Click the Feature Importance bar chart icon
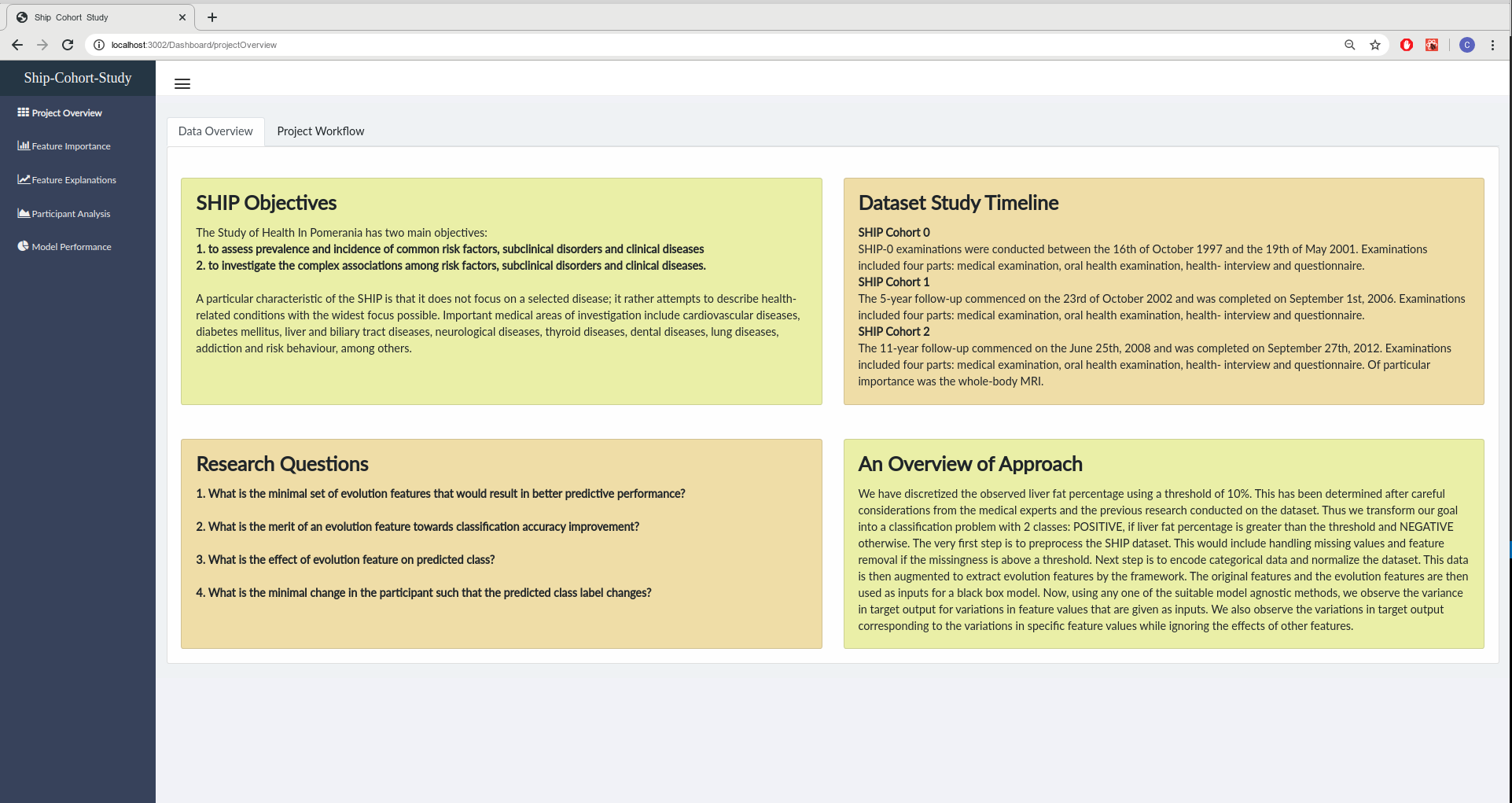 (24, 145)
